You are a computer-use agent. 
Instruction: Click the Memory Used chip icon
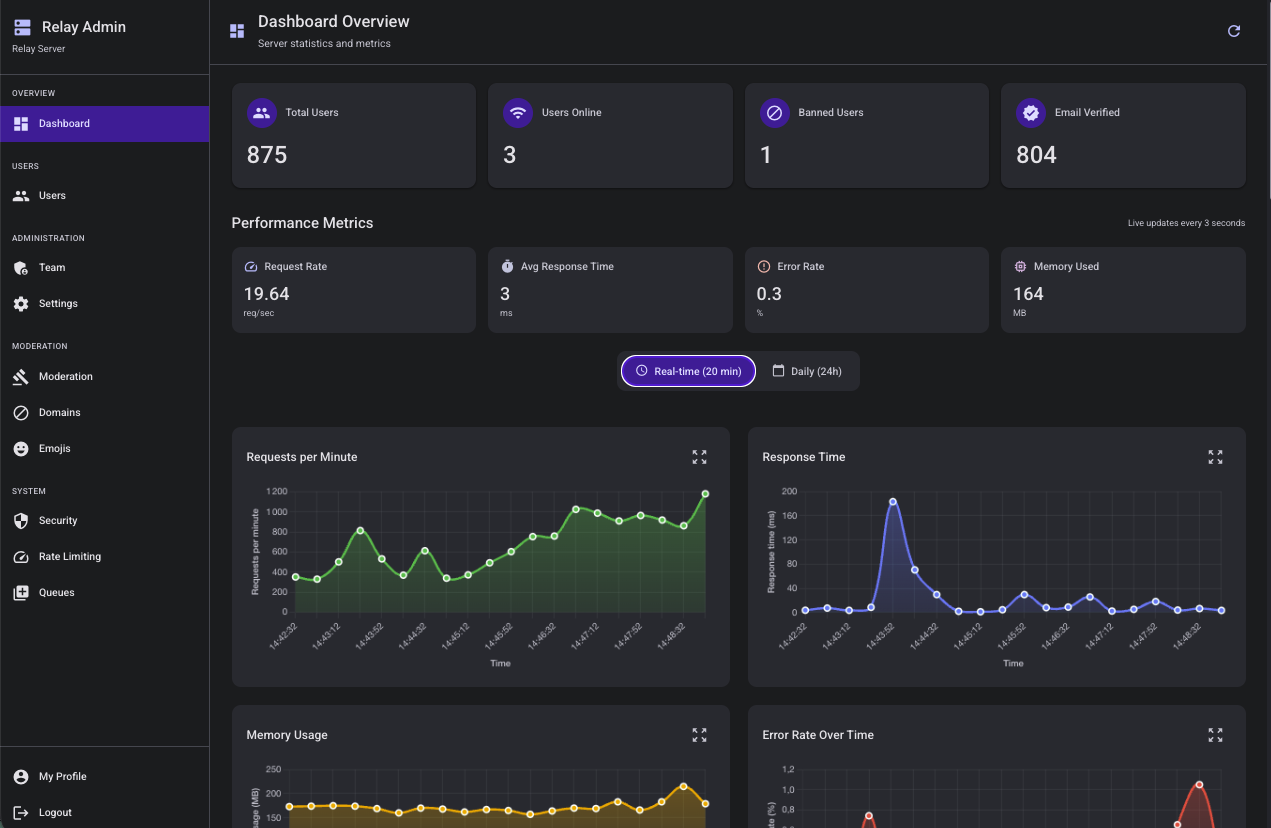[x=1020, y=267]
